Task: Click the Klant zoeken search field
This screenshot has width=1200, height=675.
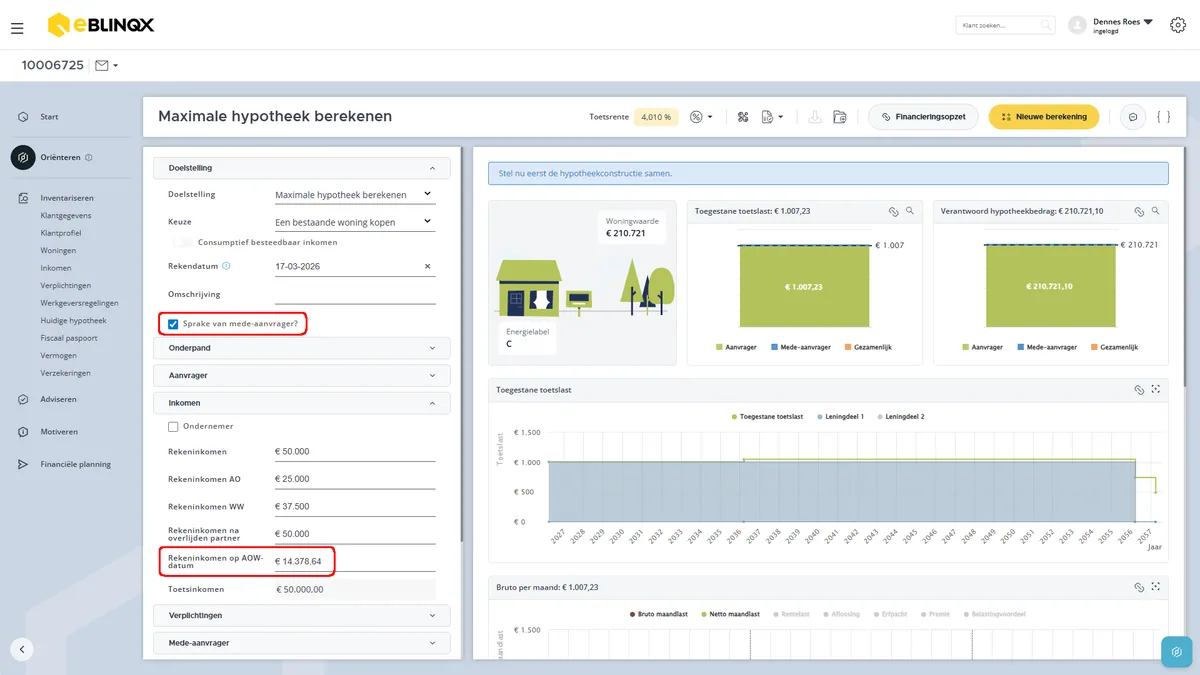Action: 1005,25
